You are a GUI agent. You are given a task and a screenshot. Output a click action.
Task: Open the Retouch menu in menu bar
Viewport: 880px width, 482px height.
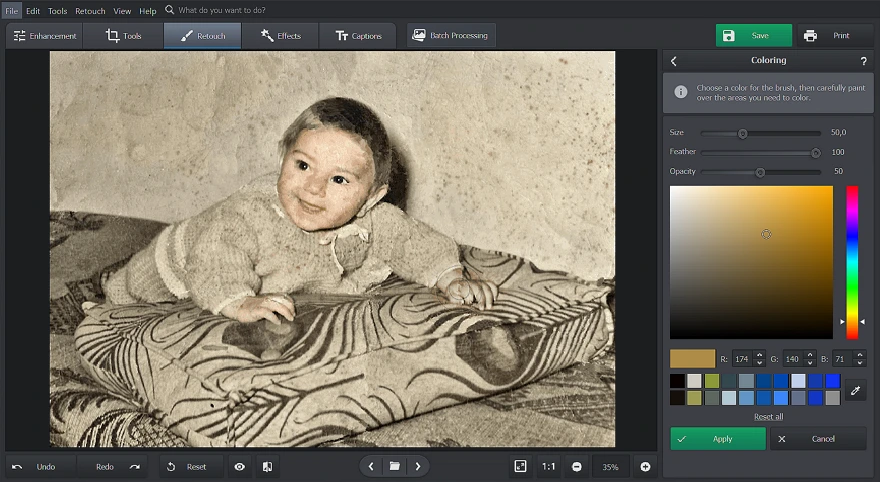point(90,11)
